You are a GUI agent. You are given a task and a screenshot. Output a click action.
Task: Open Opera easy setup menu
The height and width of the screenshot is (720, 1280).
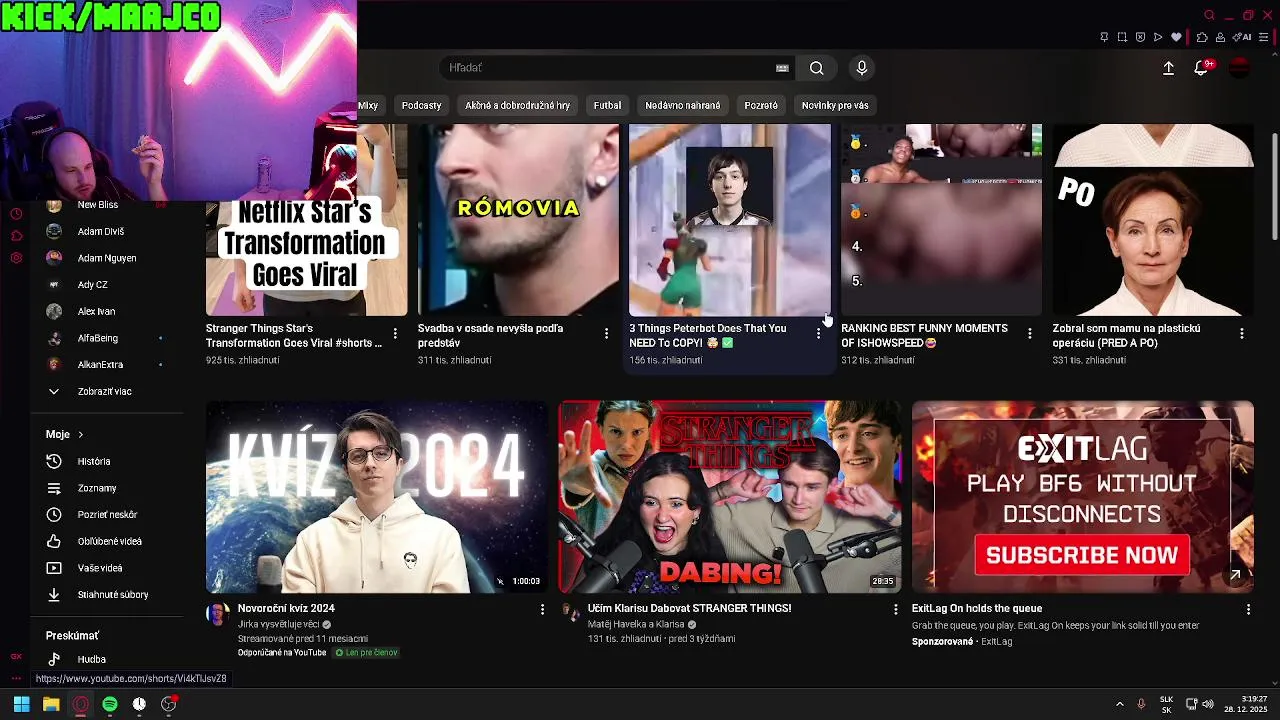pos(1263,37)
